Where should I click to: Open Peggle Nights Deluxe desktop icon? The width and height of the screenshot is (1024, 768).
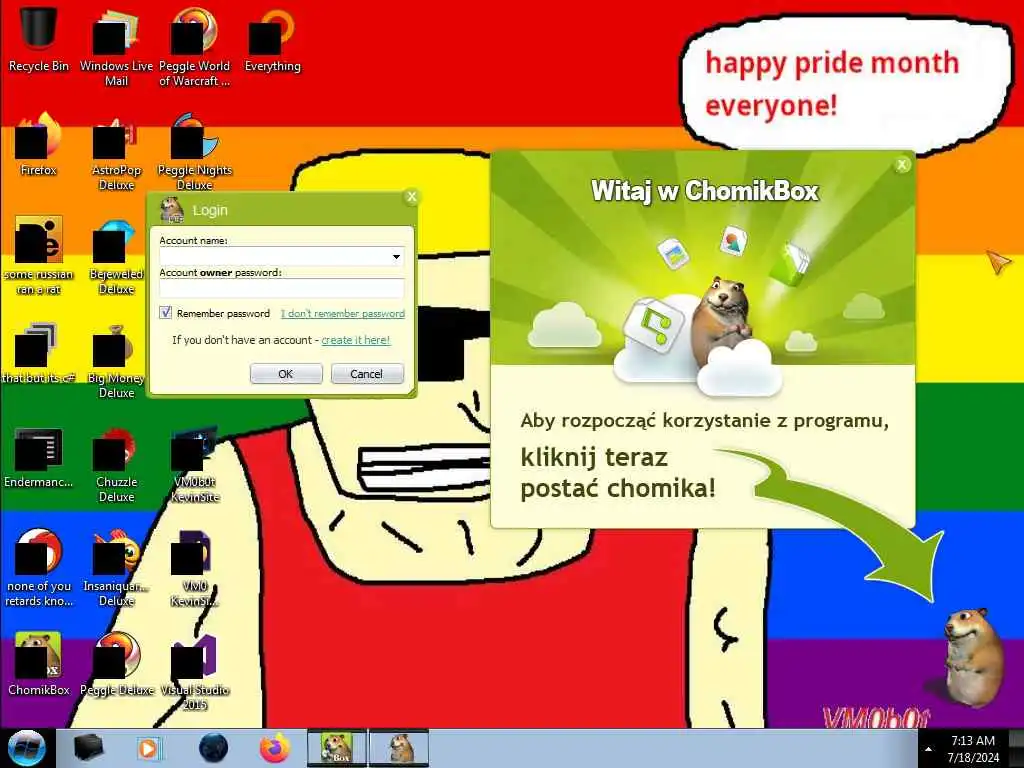[194, 152]
